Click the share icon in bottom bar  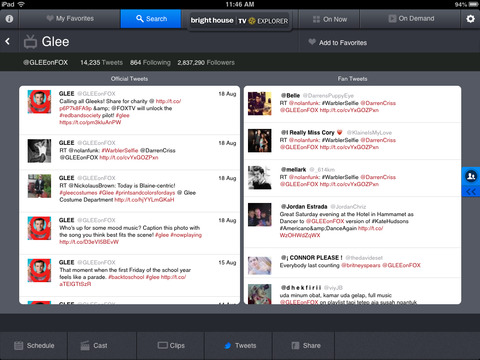click(x=295, y=345)
